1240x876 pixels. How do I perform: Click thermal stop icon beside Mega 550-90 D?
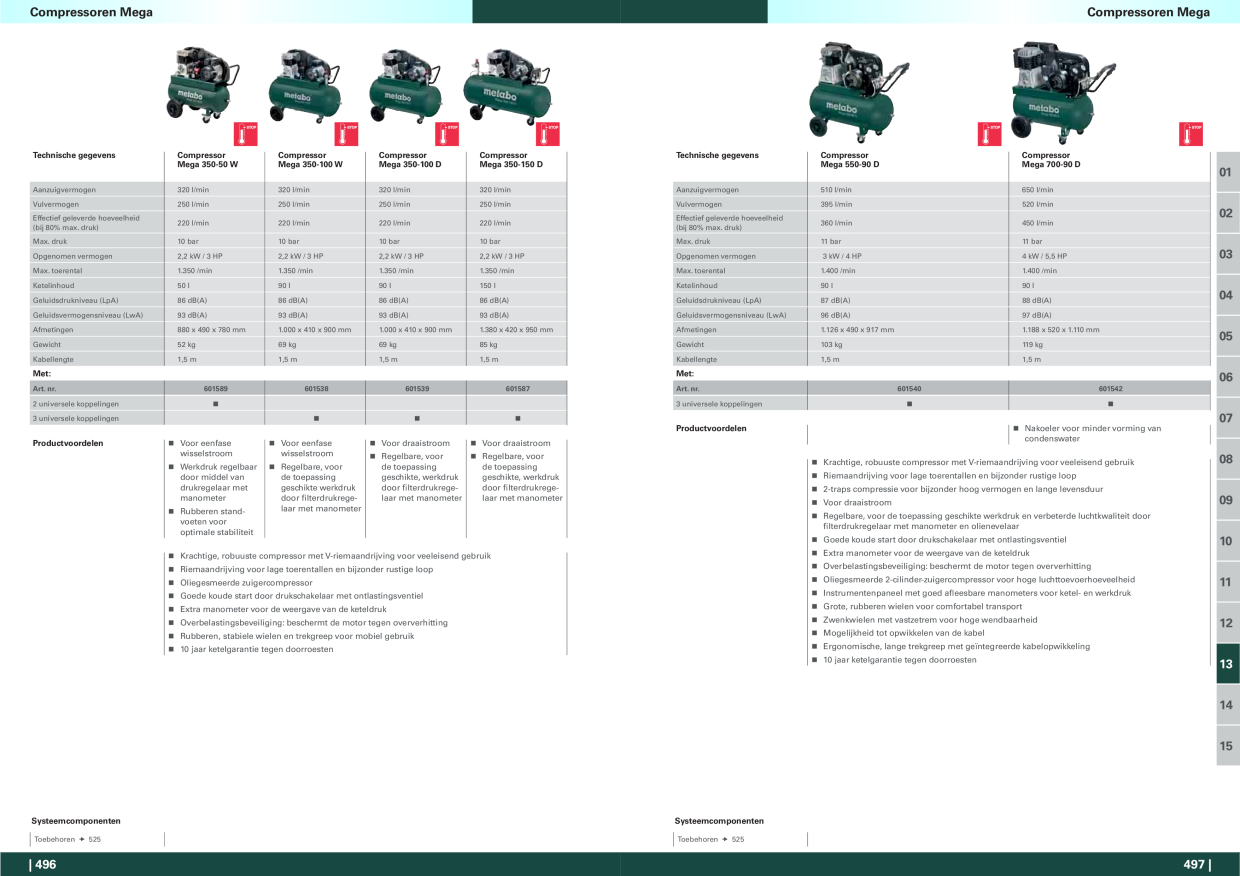click(x=989, y=133)
